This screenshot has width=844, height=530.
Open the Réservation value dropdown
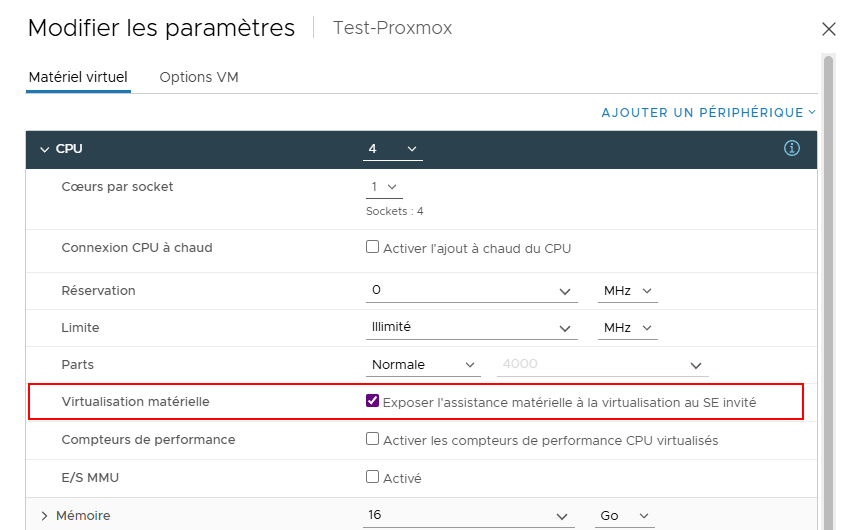tap(471, 291)
